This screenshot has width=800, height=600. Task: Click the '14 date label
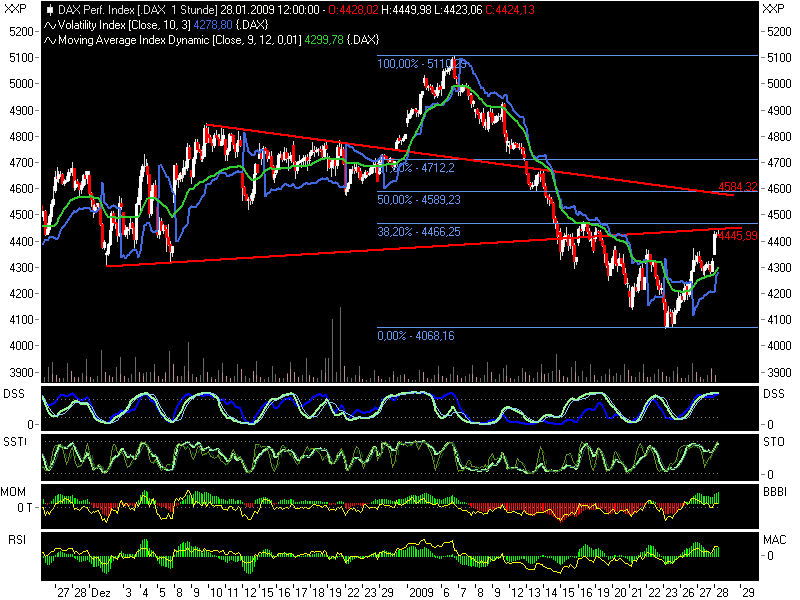pos(552,592)
